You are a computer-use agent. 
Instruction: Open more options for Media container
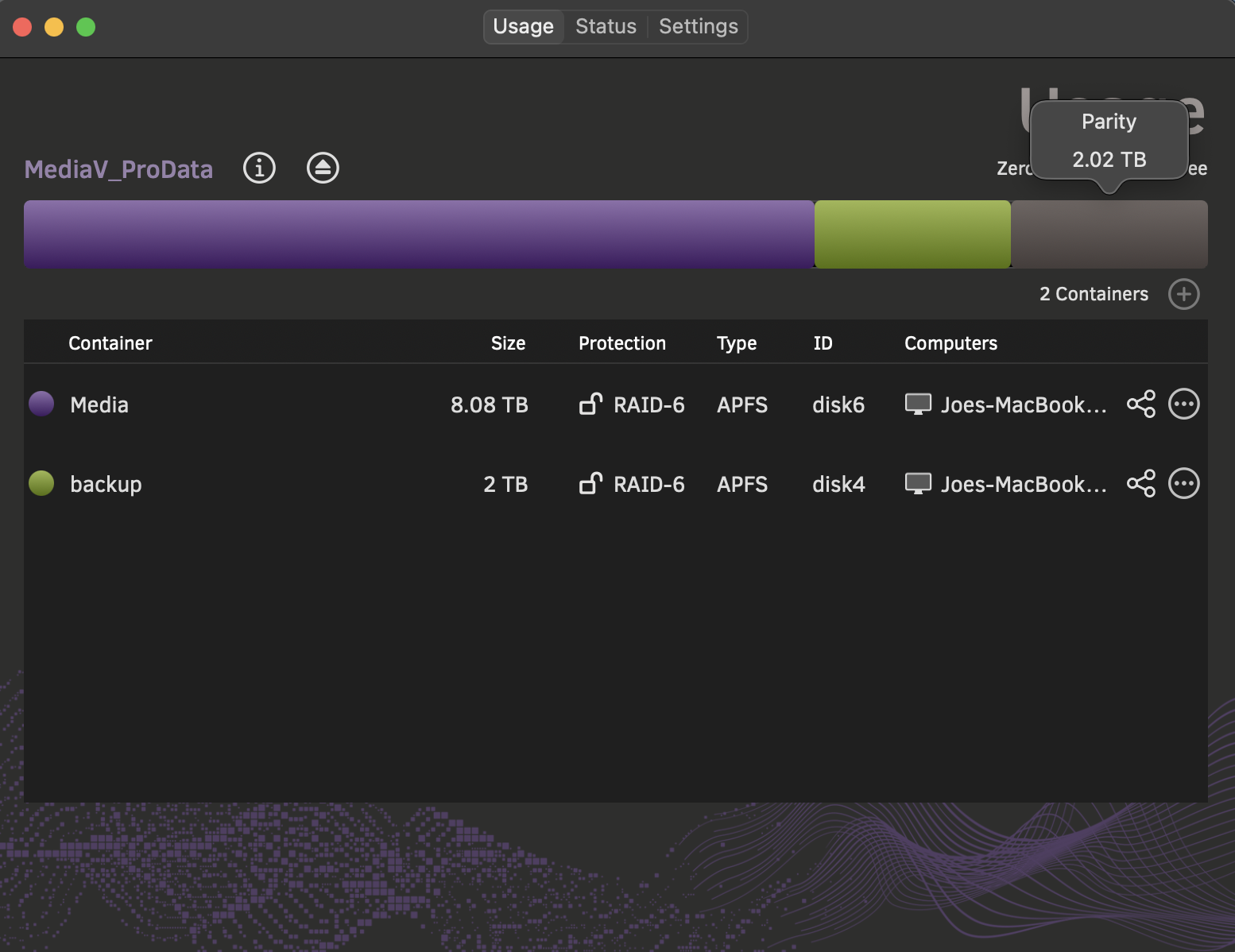pyautogui.click(x=1183, y=404)
